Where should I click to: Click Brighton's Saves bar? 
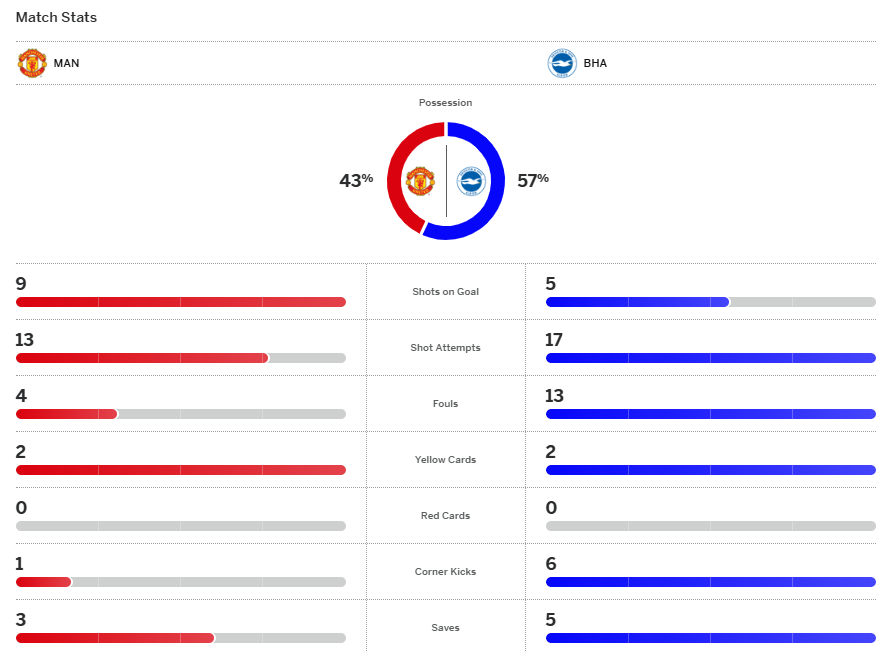pyautogui.click(x=710, y=638)
